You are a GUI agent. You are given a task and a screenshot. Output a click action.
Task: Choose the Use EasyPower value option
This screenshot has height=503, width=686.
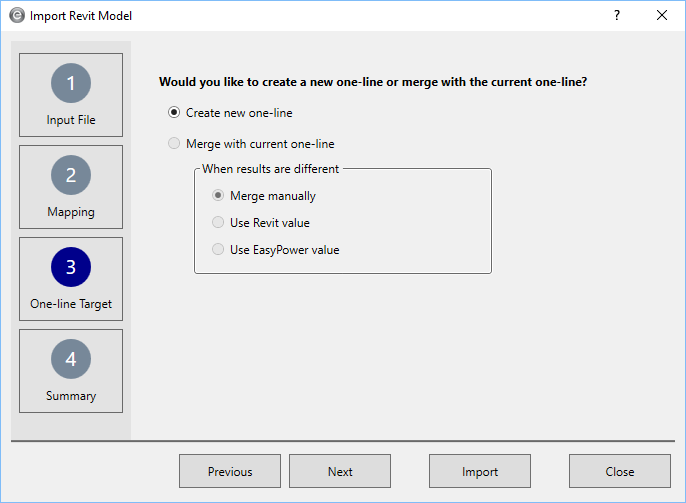coord(218,250)
